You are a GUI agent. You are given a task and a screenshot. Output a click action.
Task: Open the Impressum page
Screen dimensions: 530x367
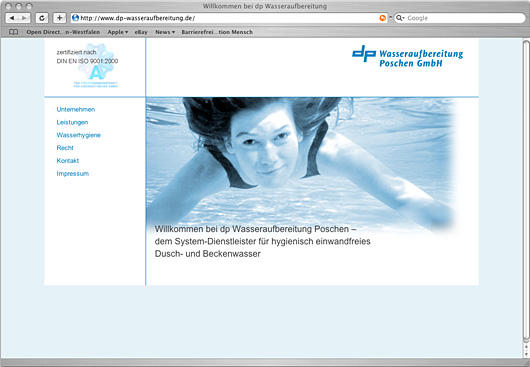point(73,173)
